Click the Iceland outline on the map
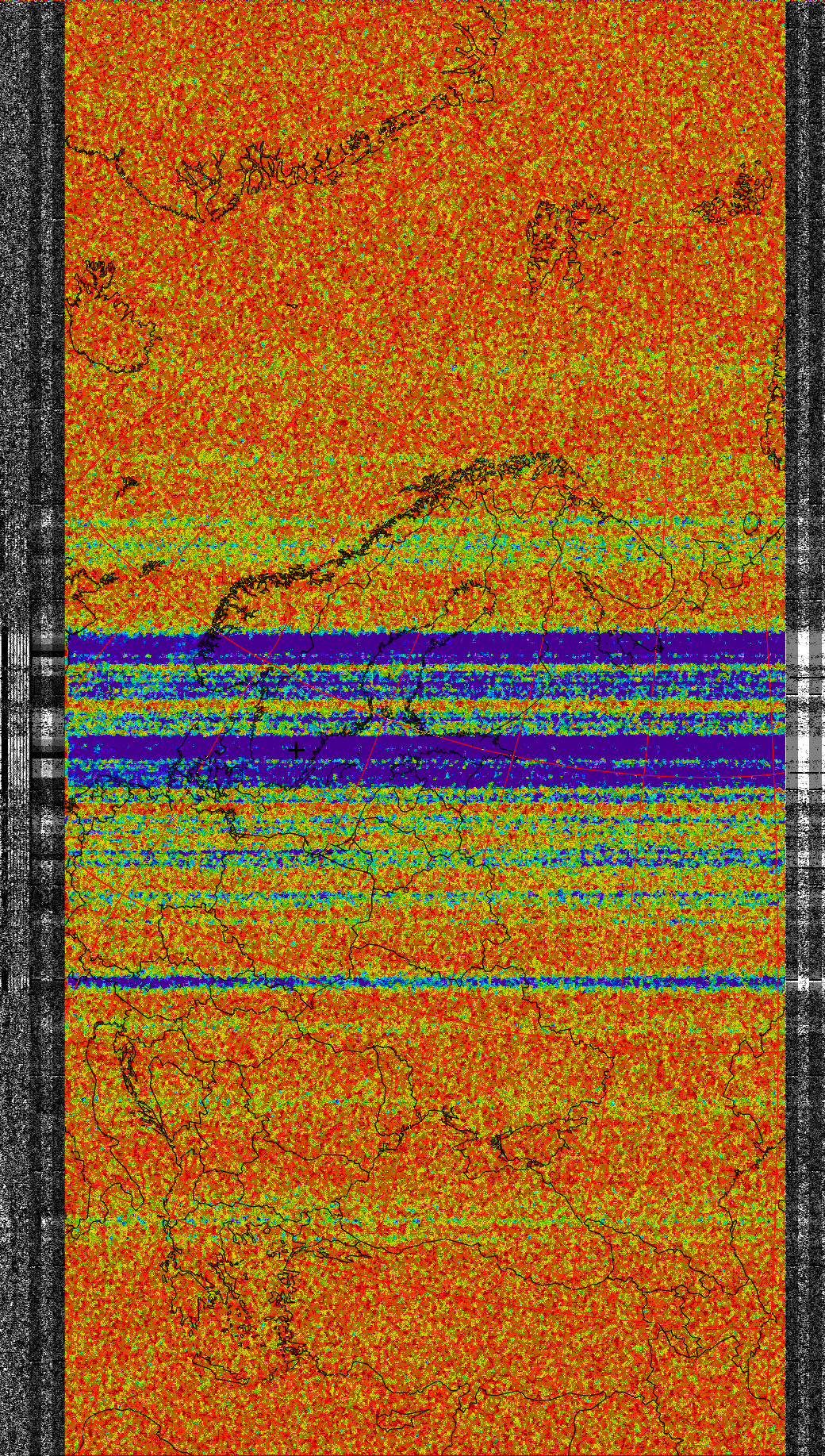The image size is (825, 1456). (x=111, y=317)
